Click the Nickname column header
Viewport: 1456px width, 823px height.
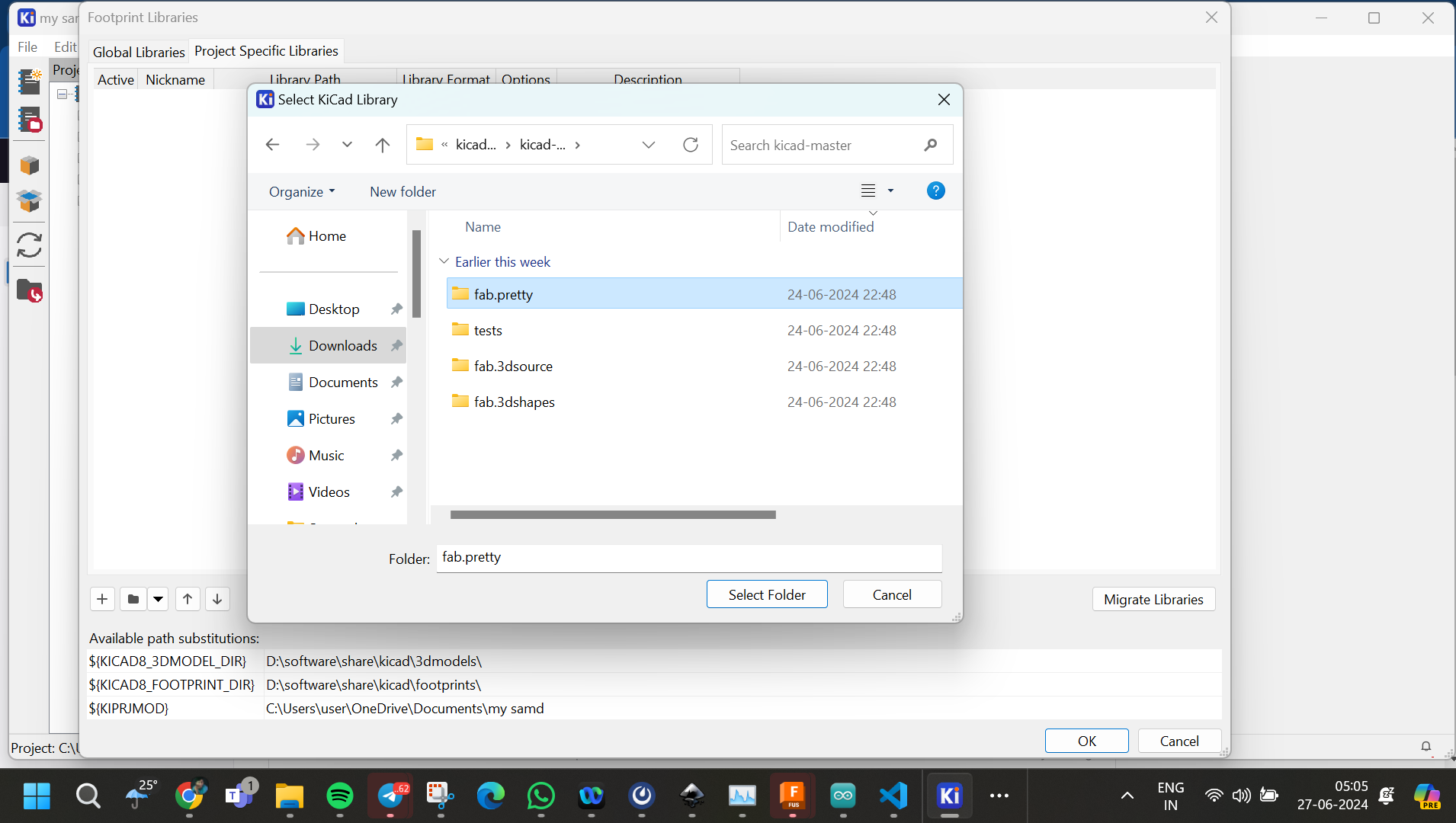coord(175,79)
